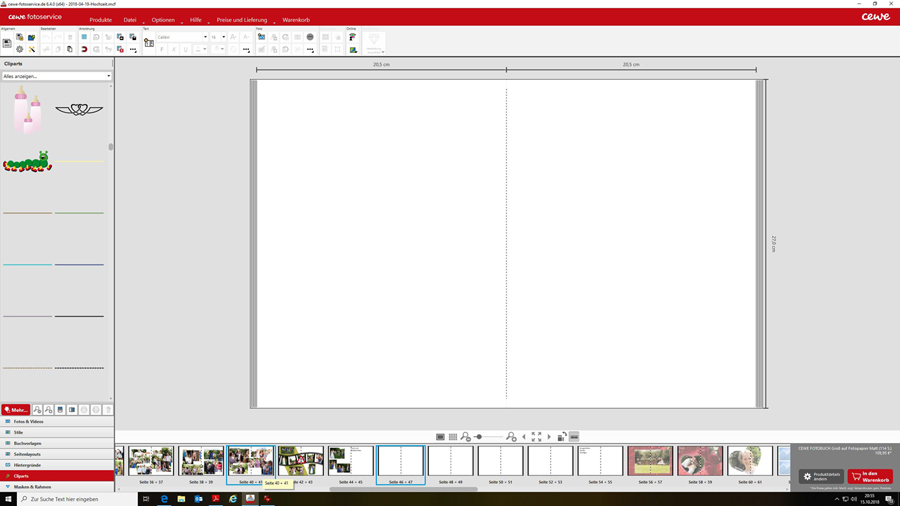900x506 pixels.
Task: Click the magic wand assistant icon
Action: (32, 49)
